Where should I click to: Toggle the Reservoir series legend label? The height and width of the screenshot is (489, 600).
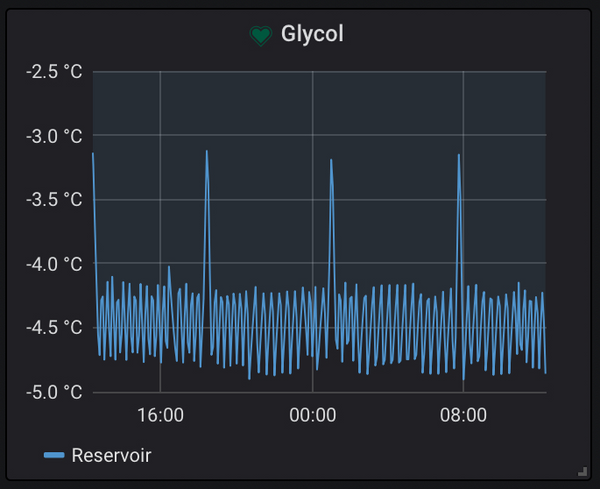click(110, 455)
